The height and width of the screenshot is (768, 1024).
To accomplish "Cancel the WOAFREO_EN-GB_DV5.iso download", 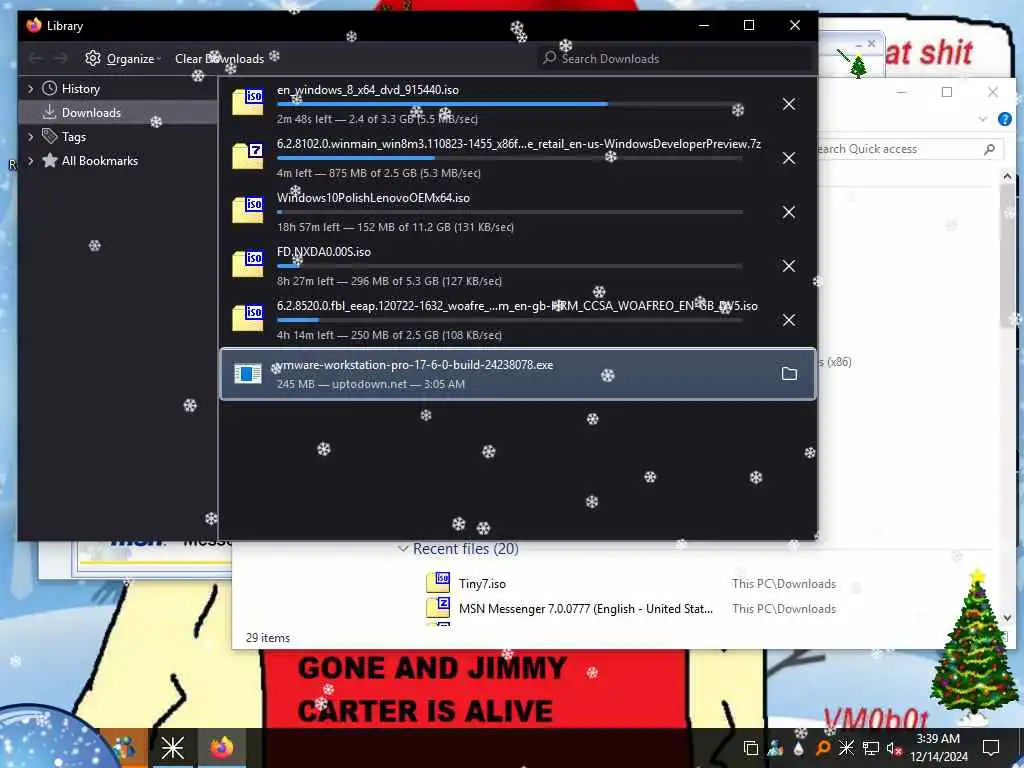I will pyautogui.click(x=789, y=320).
